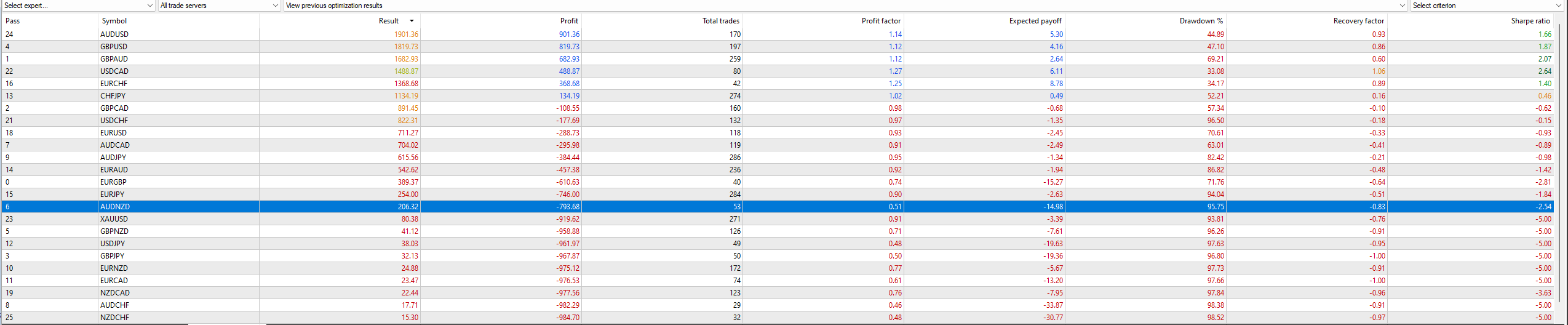The image size is (1568, 325).
Task: Select the NZDCHF pass 25 row
Action: tap(778, 318)
